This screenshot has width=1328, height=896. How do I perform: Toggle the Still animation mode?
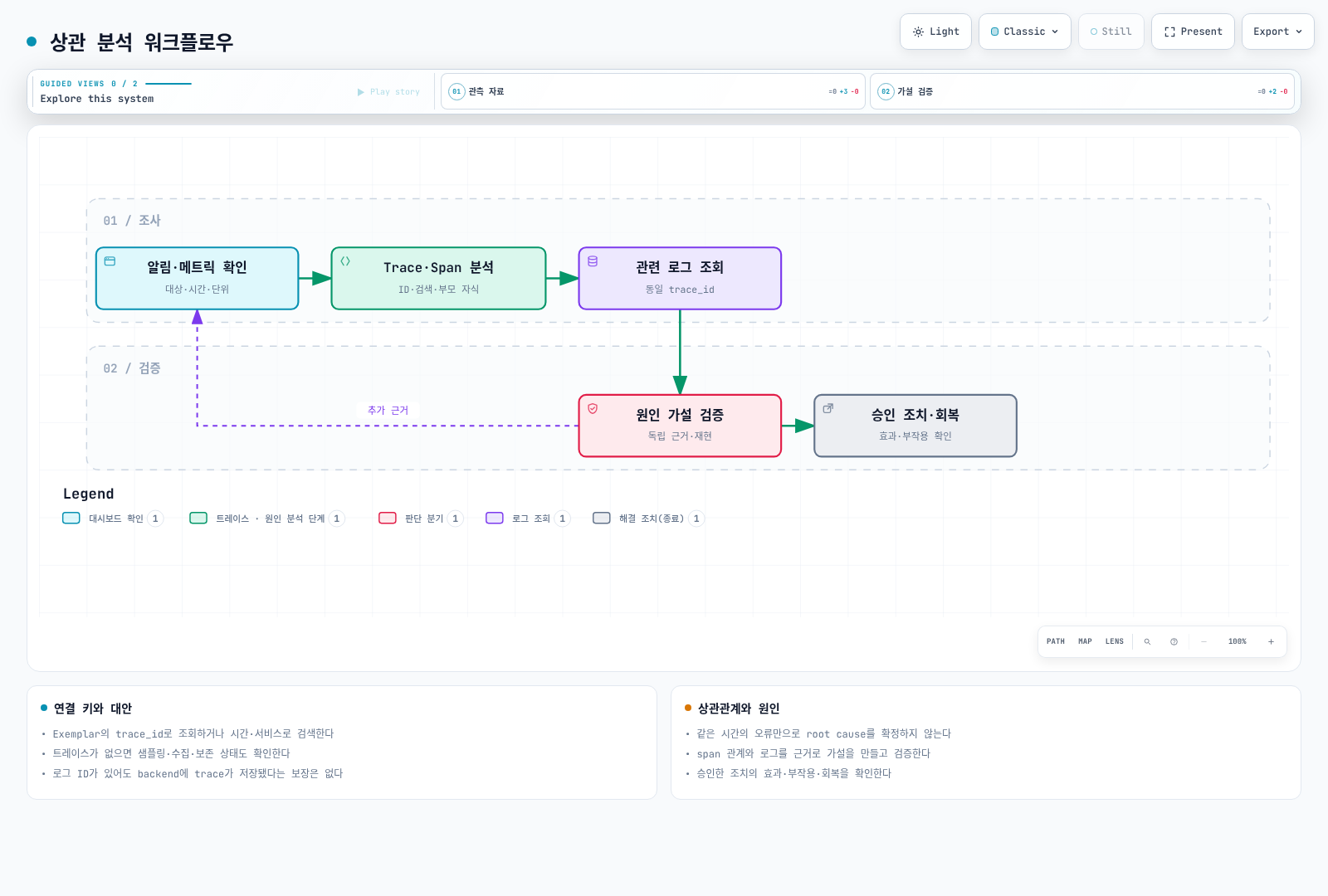1111,32
